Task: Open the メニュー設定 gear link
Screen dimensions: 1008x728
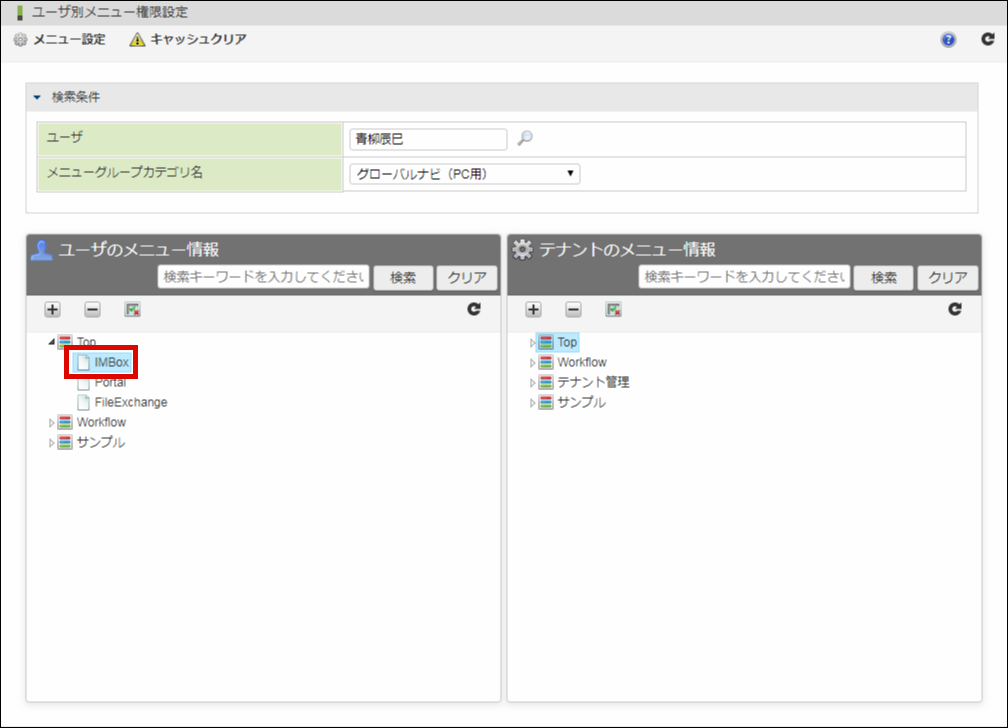Action: pos(59,40)
